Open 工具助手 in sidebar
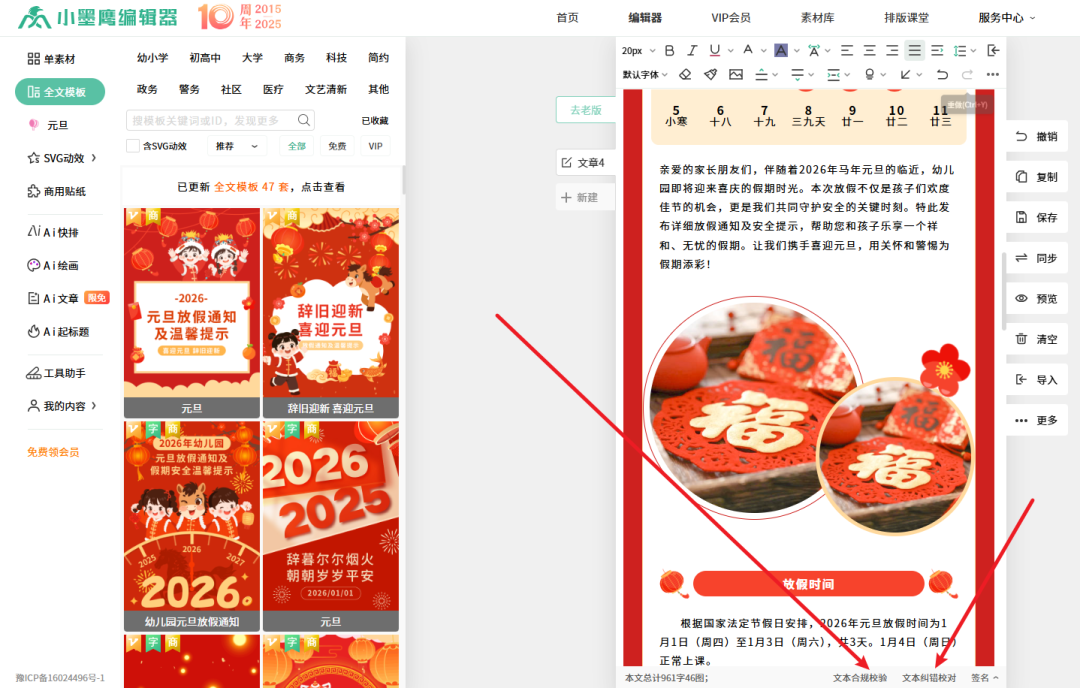Viewport: 1080px width, 688px height. point(56,373)
